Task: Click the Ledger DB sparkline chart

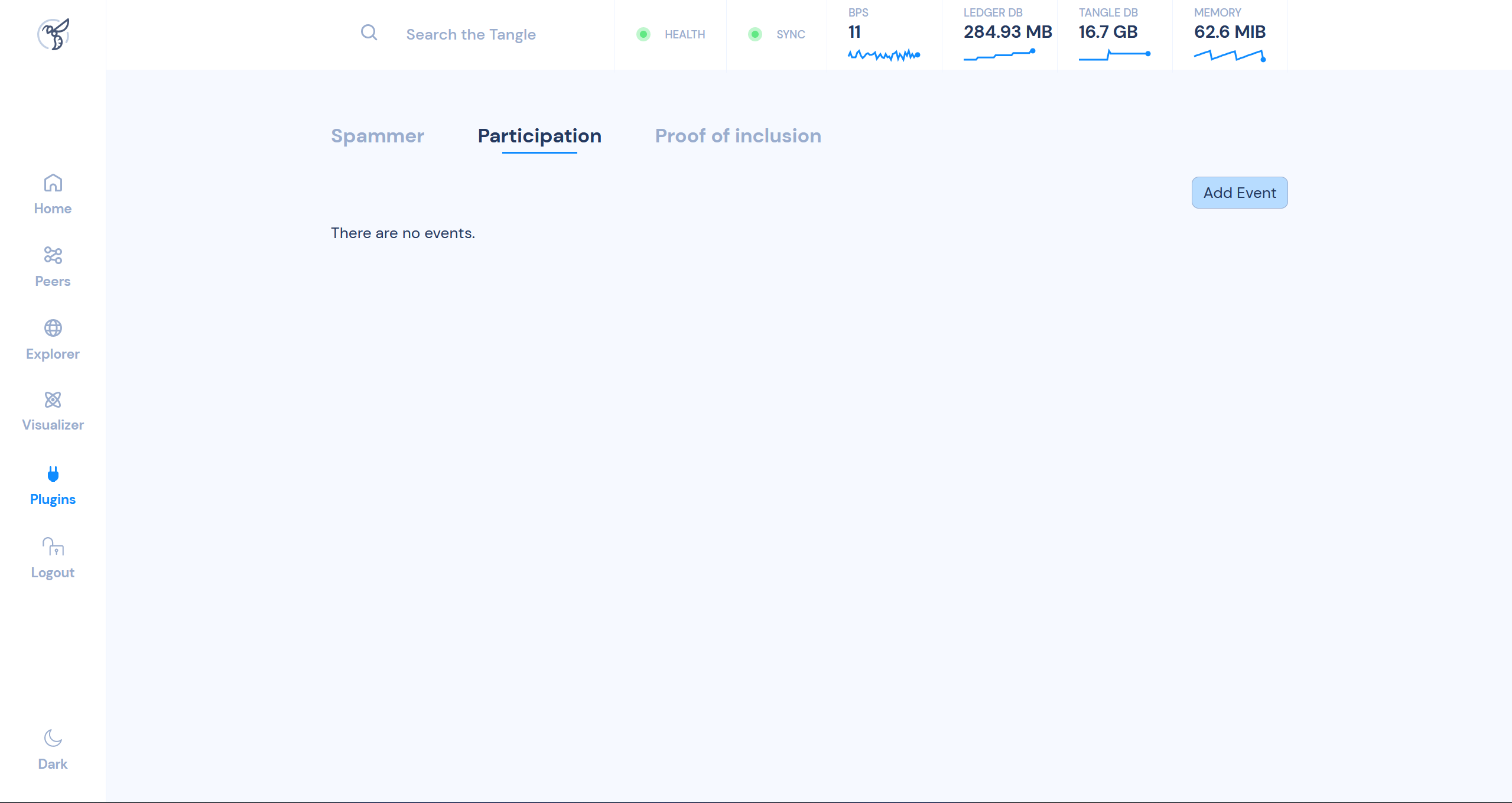Action: pyautogui.click(x=999, y=54)
